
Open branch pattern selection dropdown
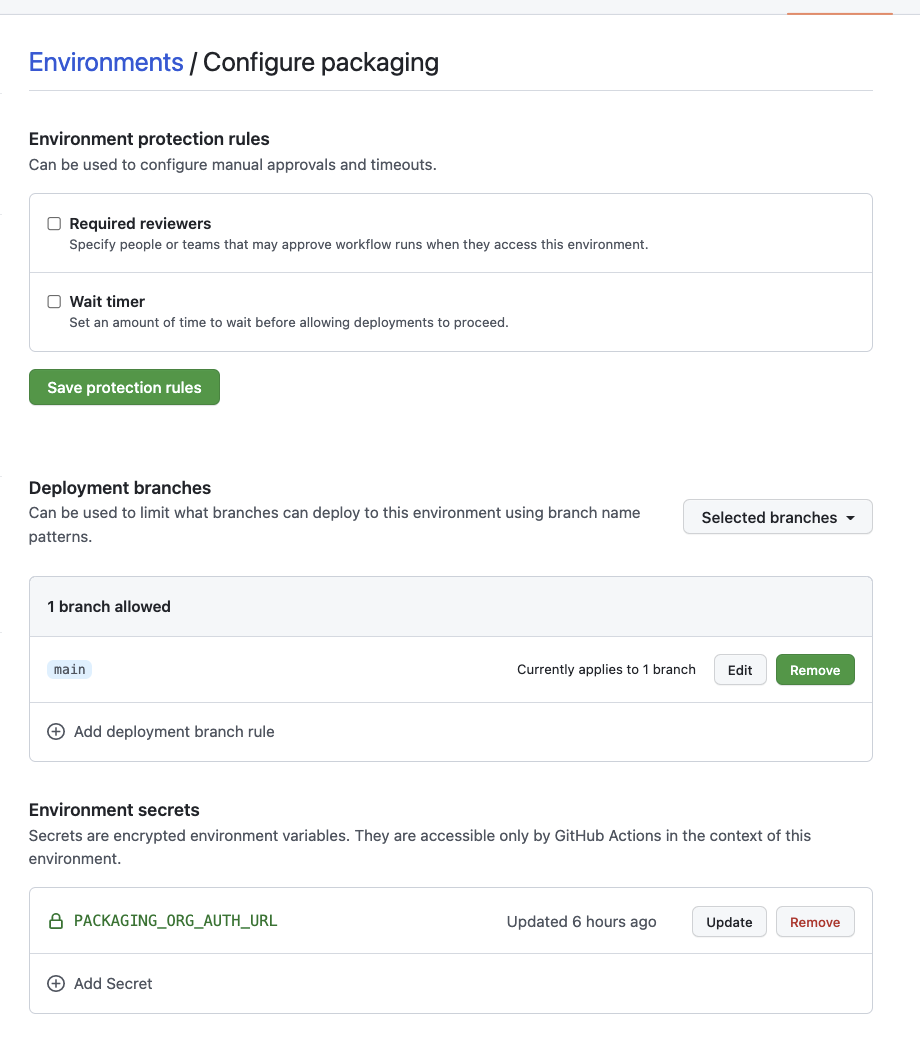click(777, 517)
